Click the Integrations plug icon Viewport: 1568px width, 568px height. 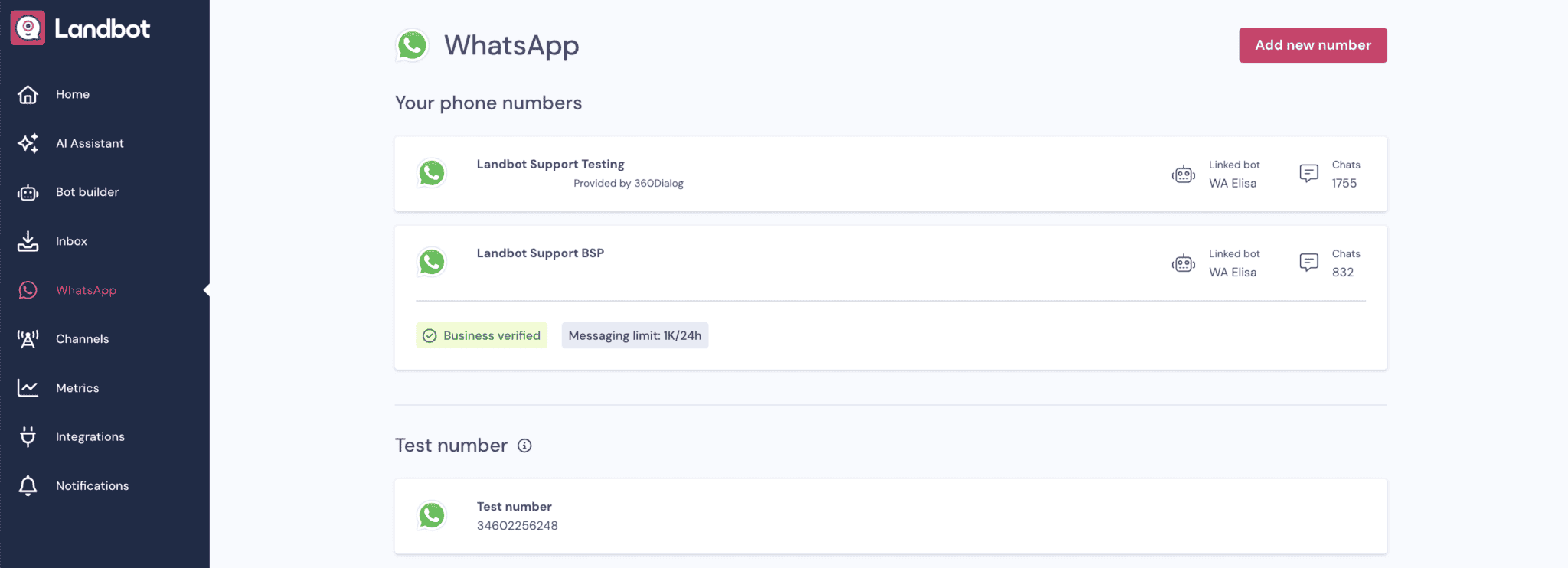pos(28,436)
